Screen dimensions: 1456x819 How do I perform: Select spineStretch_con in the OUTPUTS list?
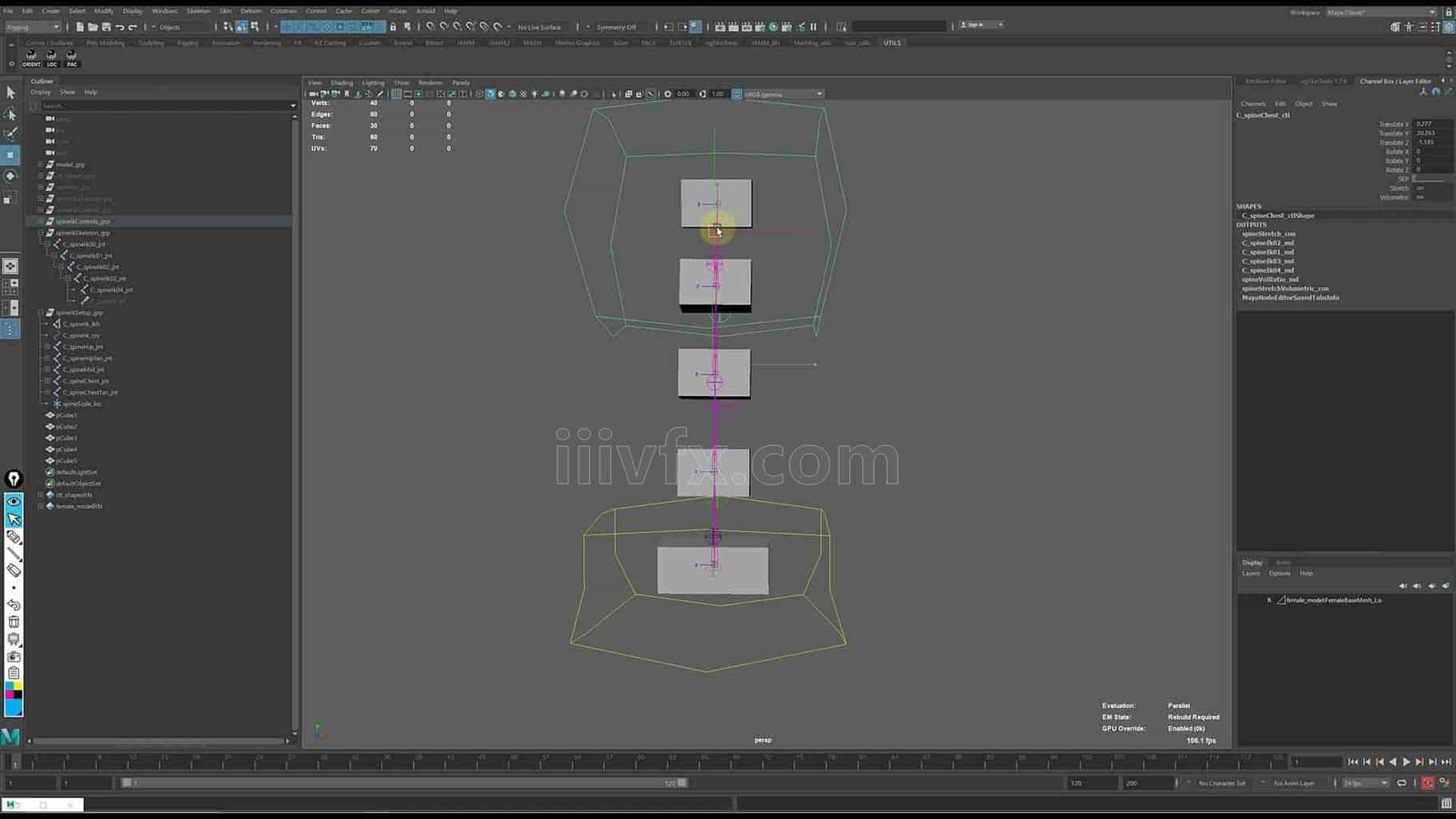pyautogui.click(x=1268, y=234)
